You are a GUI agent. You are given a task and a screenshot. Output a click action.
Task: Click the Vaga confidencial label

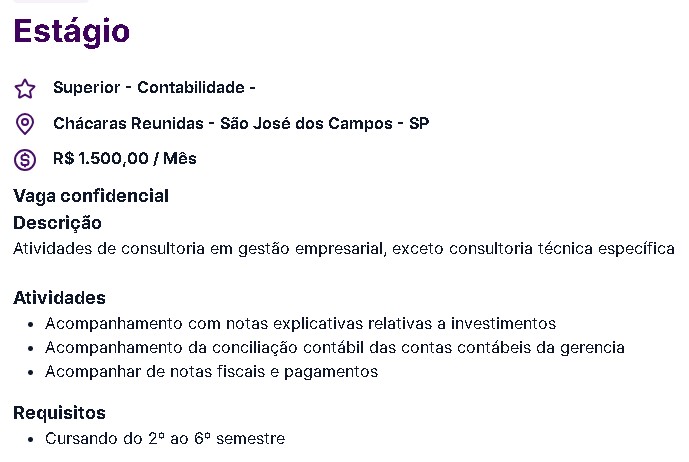[x=91, y=196]
